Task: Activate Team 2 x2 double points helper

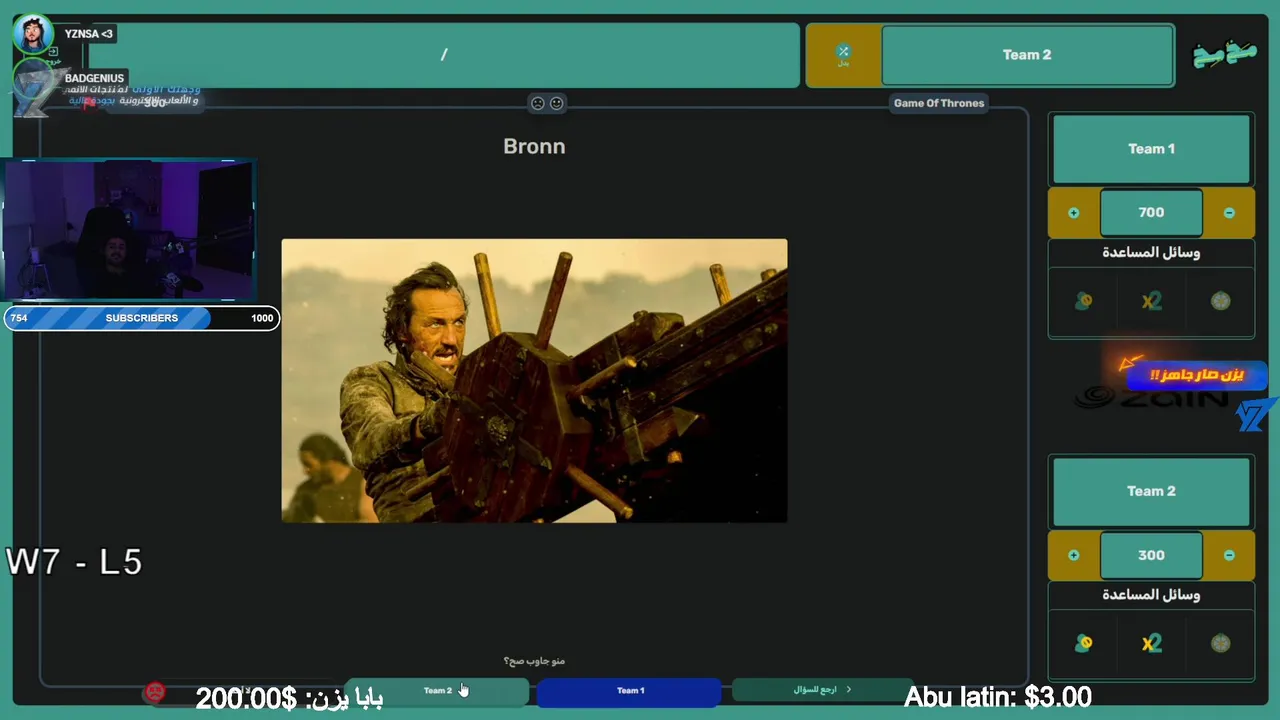Action: 1151,643
